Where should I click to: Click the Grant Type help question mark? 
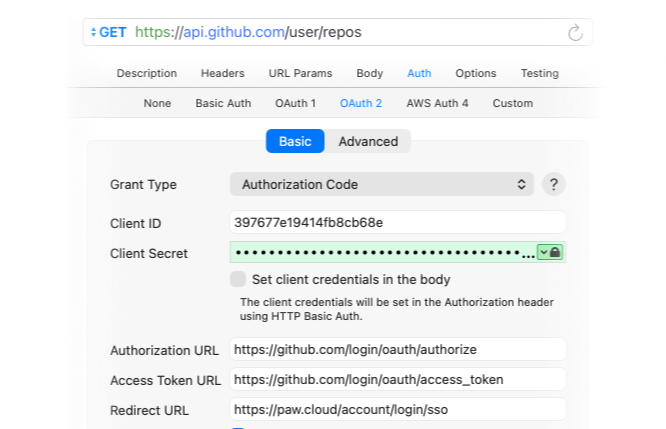click(553, 184)
